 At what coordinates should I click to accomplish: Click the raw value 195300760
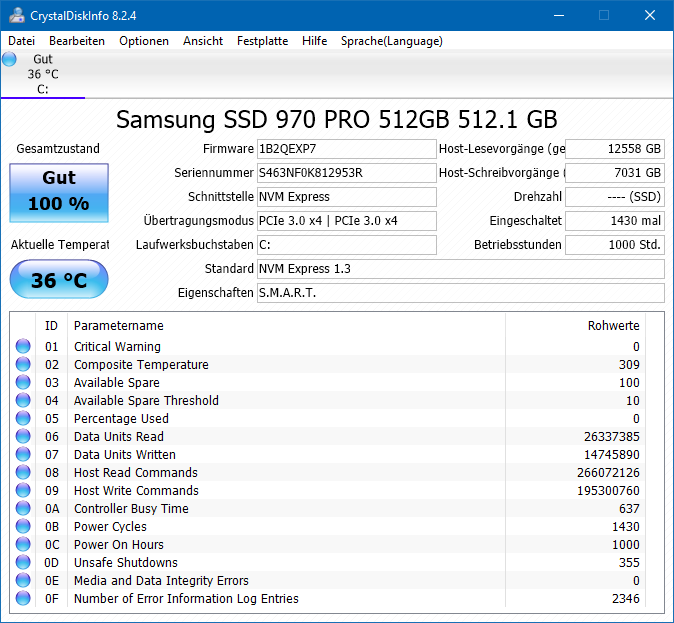click(608, 491)
